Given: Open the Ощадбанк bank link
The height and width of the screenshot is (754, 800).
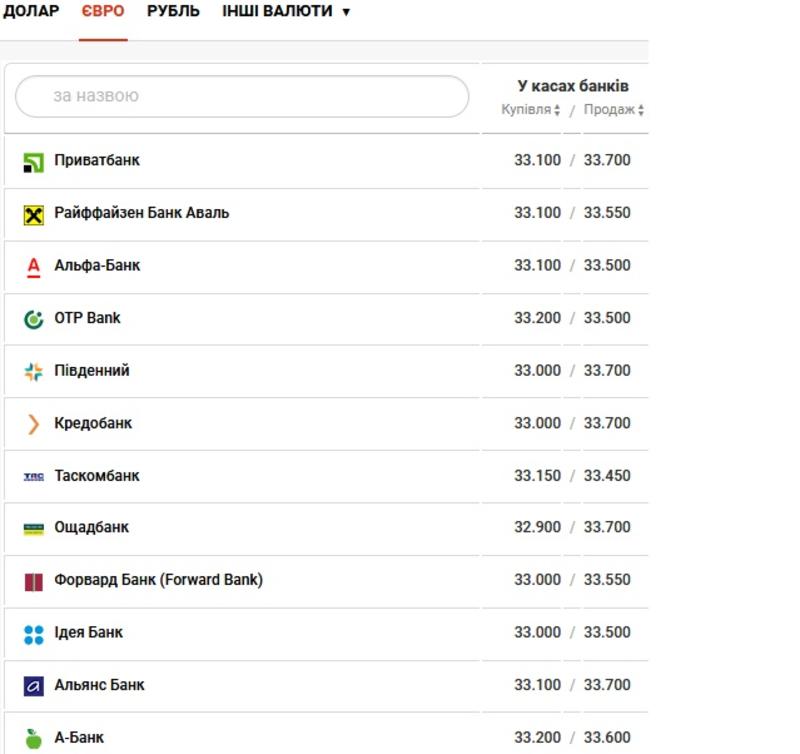Looking at the screenshot, I should point(92,527).
